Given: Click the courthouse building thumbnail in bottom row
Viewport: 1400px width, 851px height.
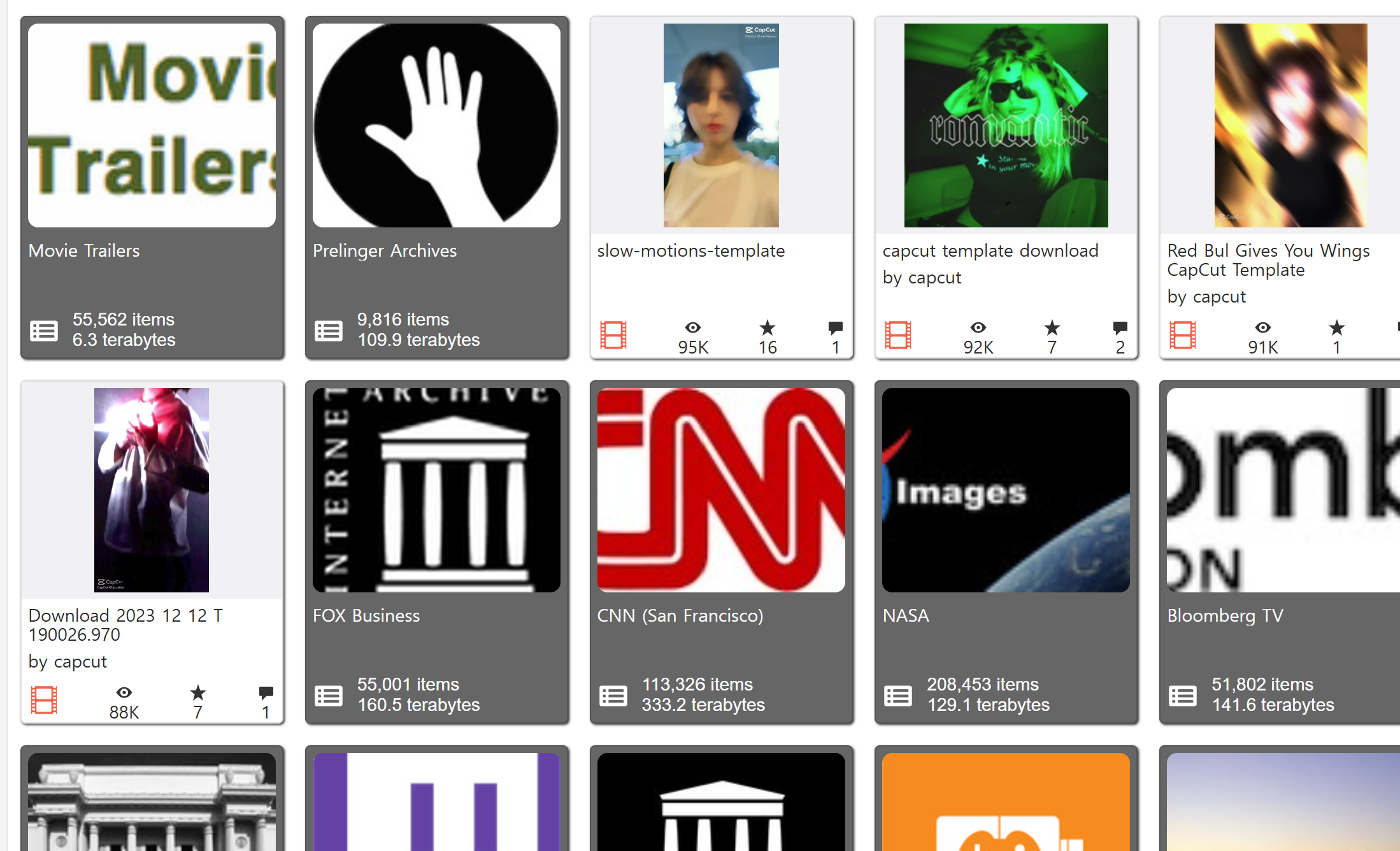Looking at the screenshot, I should point(152,802).
